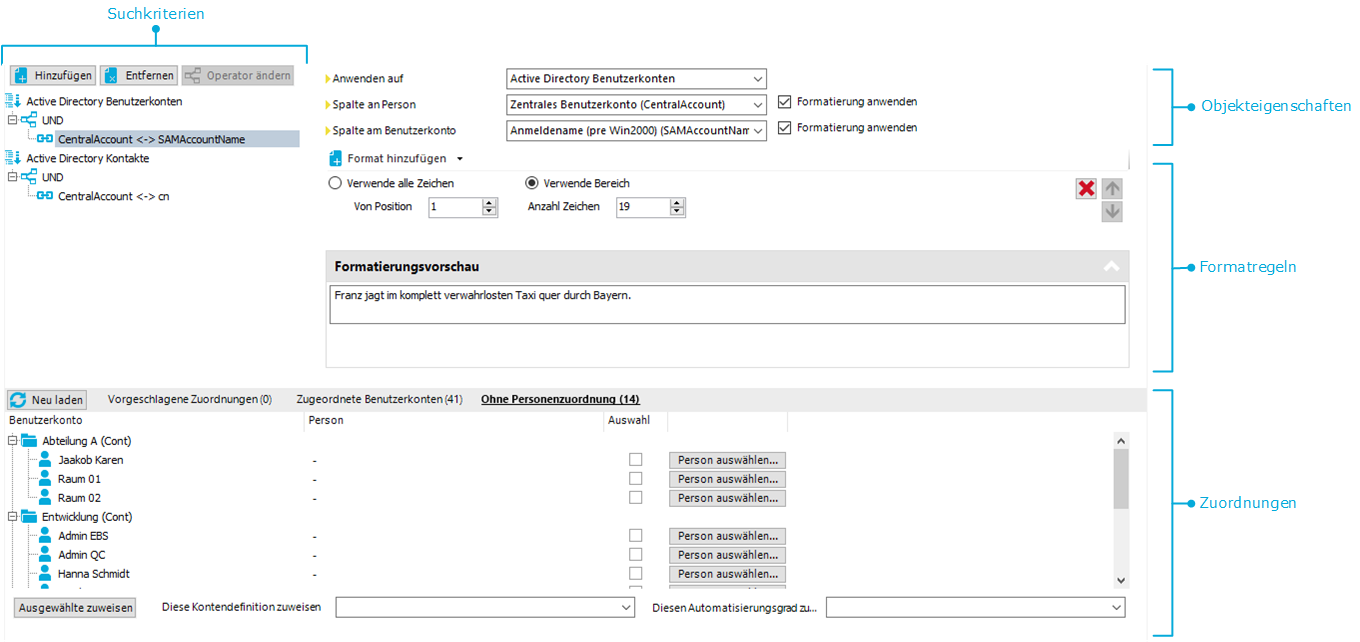
Task: Click Person auswählen for Jaakob Karen
Action: click(727, 460)
